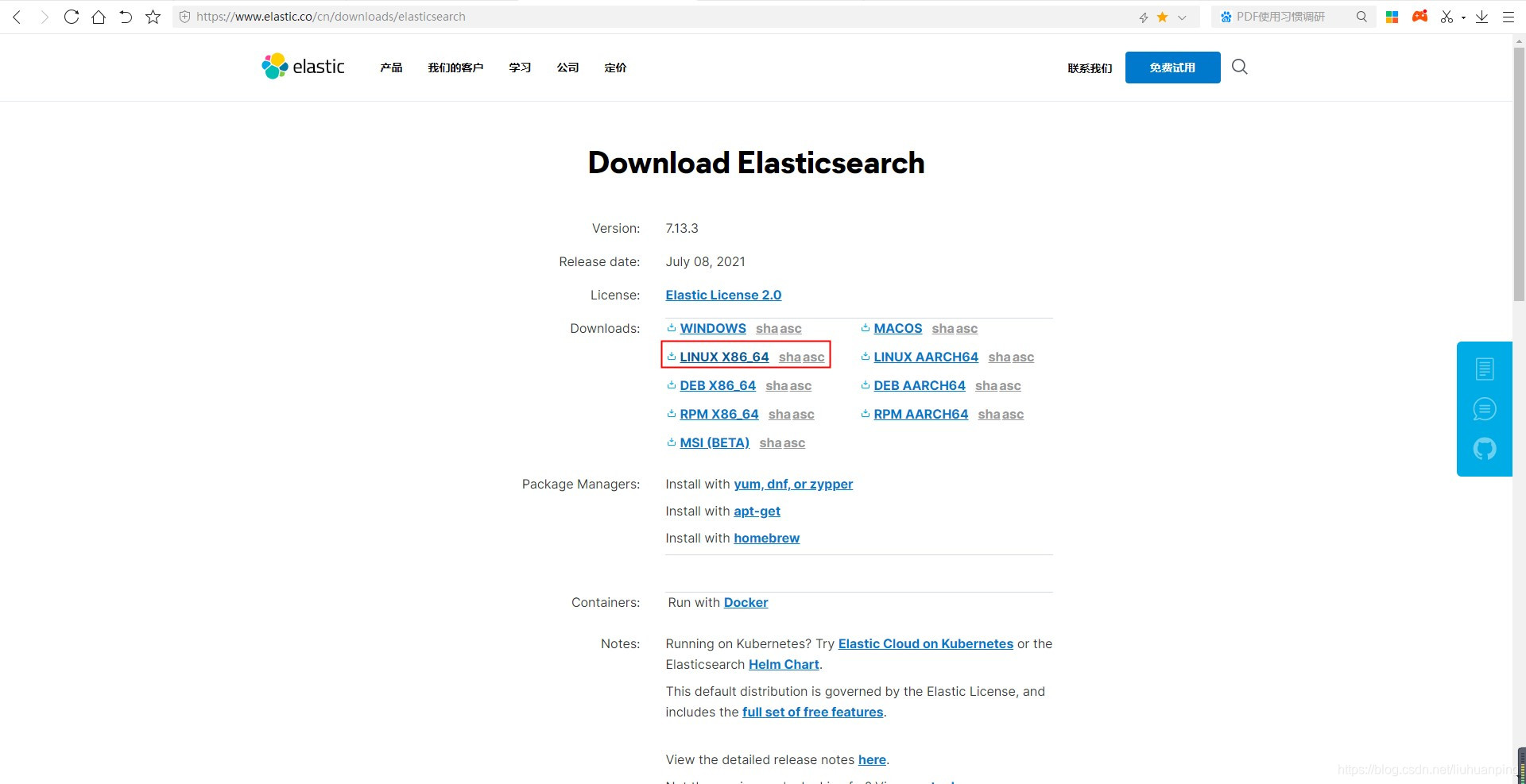Download the RPM X86_64 package
Screen dimensions: 1526x784
[719, 414]
